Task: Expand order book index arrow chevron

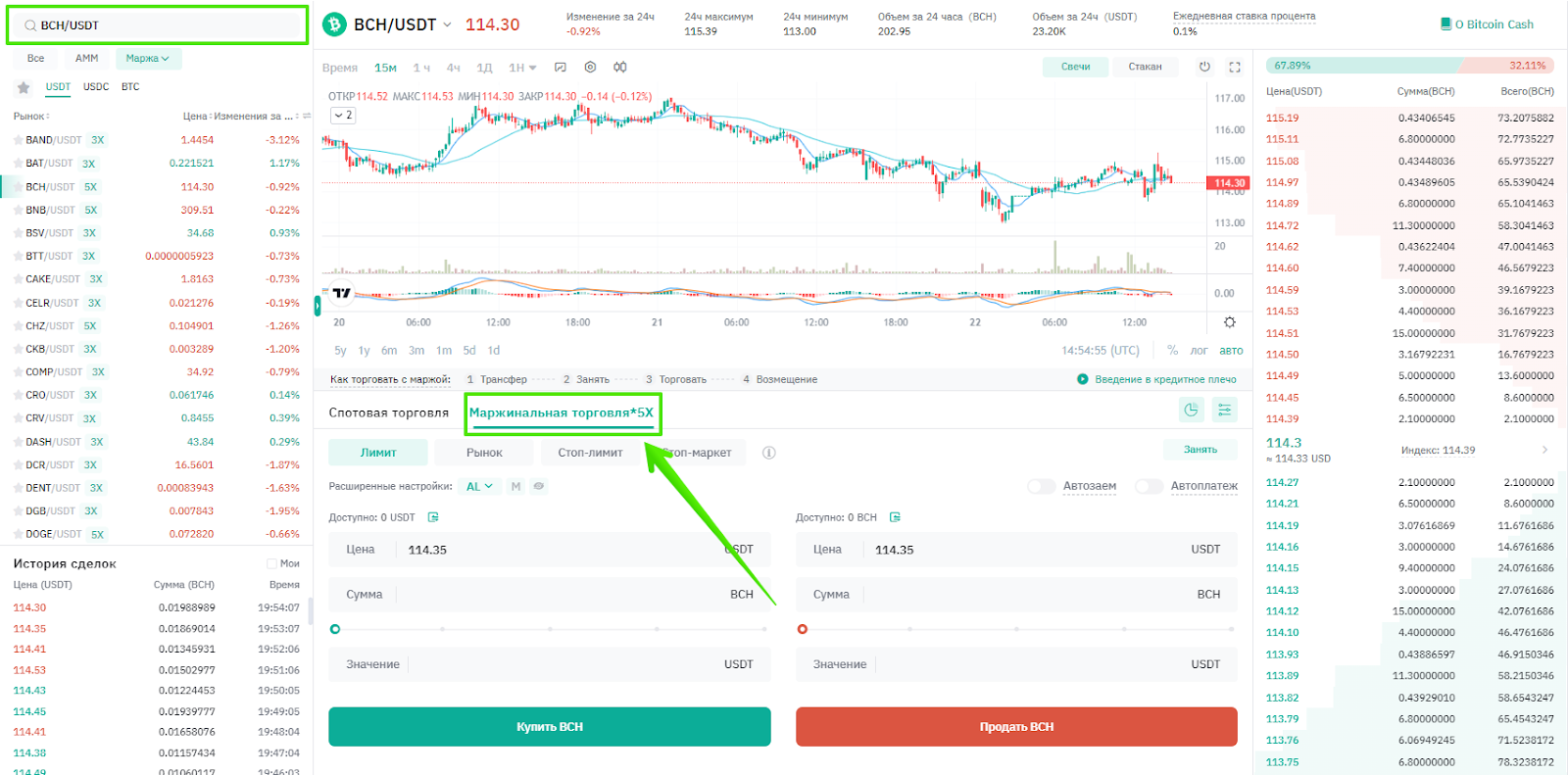Action: (x=1544, y=450)
